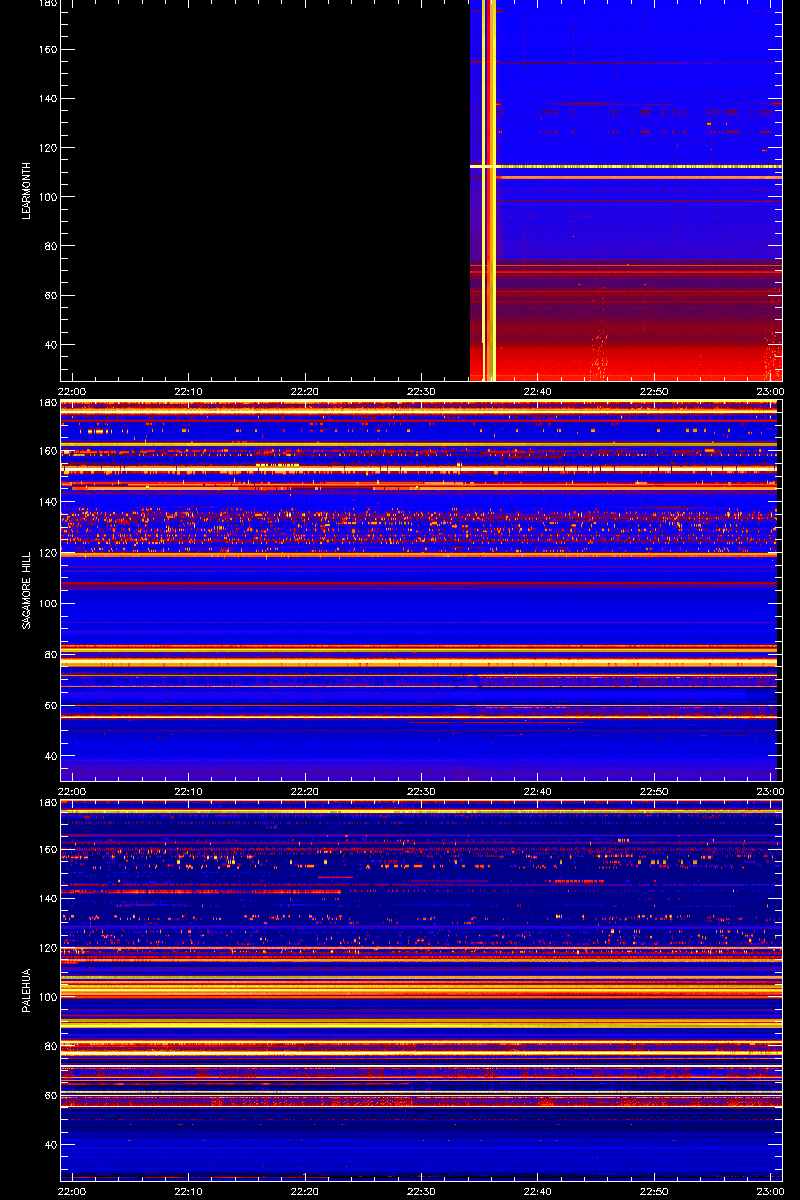Screen dimensions: 800x1200
Task: Click the 100 frequency tick on Learmonth axis
Action: click(46, 197)
